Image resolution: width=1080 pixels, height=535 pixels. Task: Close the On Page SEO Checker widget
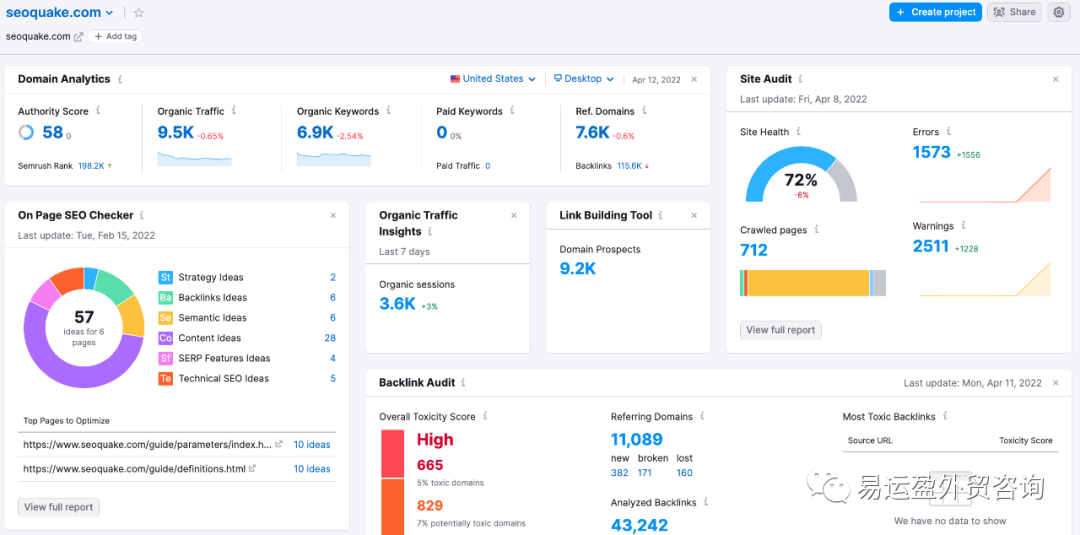(334, 215)
